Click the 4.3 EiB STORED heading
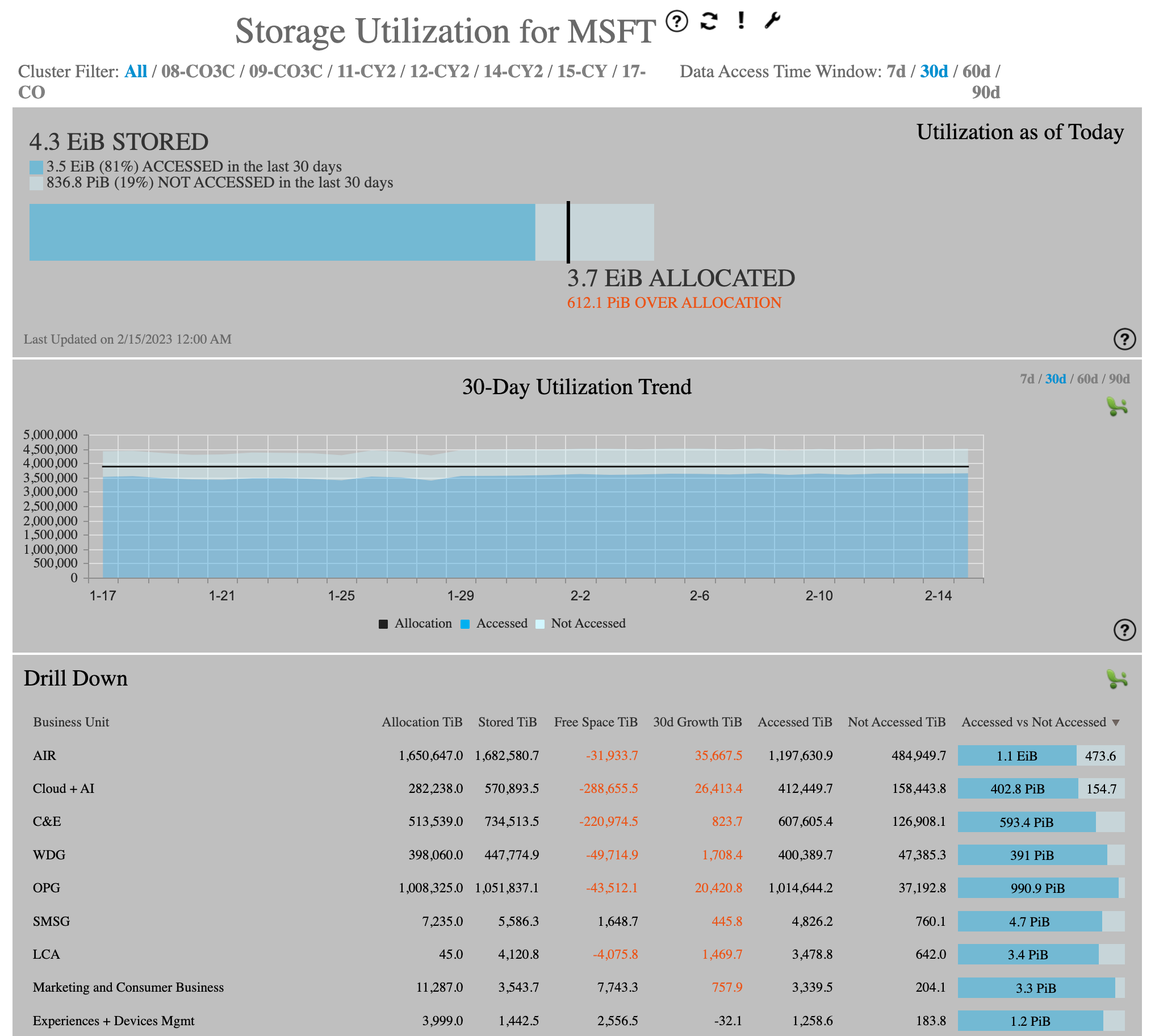Screen dimensions: 1155x1036 [119, 142]
